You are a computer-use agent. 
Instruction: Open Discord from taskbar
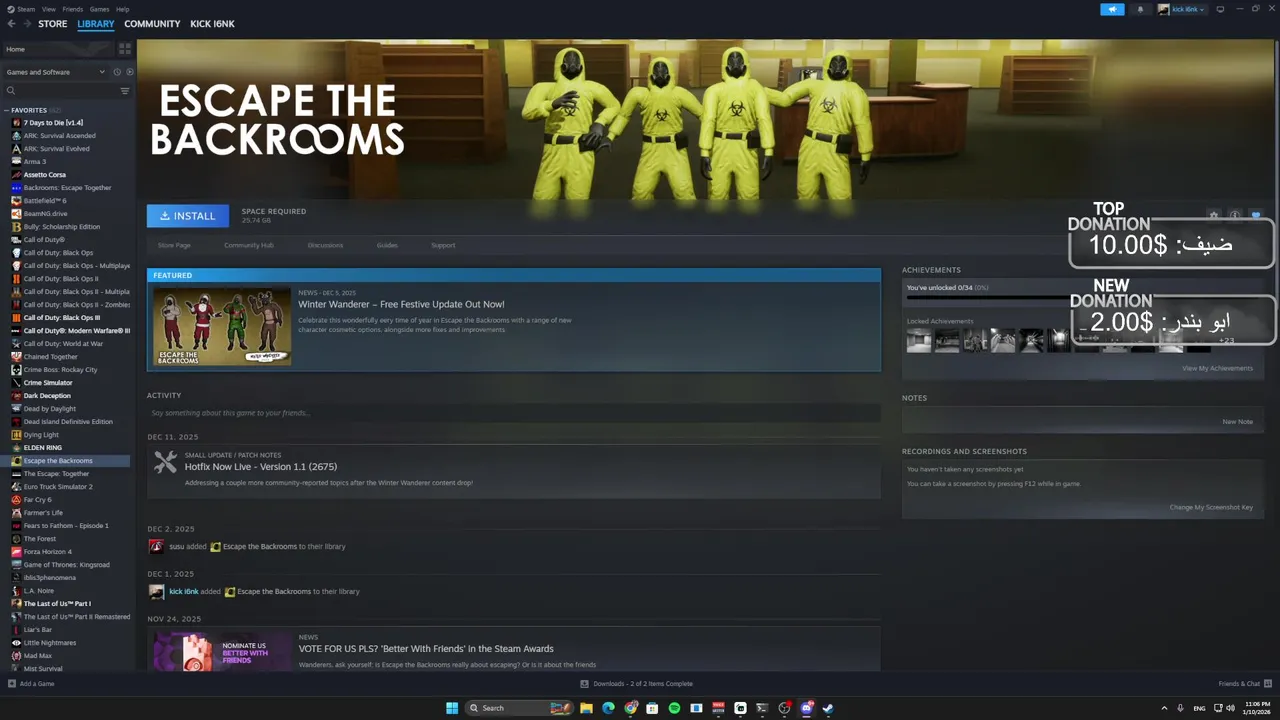click(x=806, y=708)
